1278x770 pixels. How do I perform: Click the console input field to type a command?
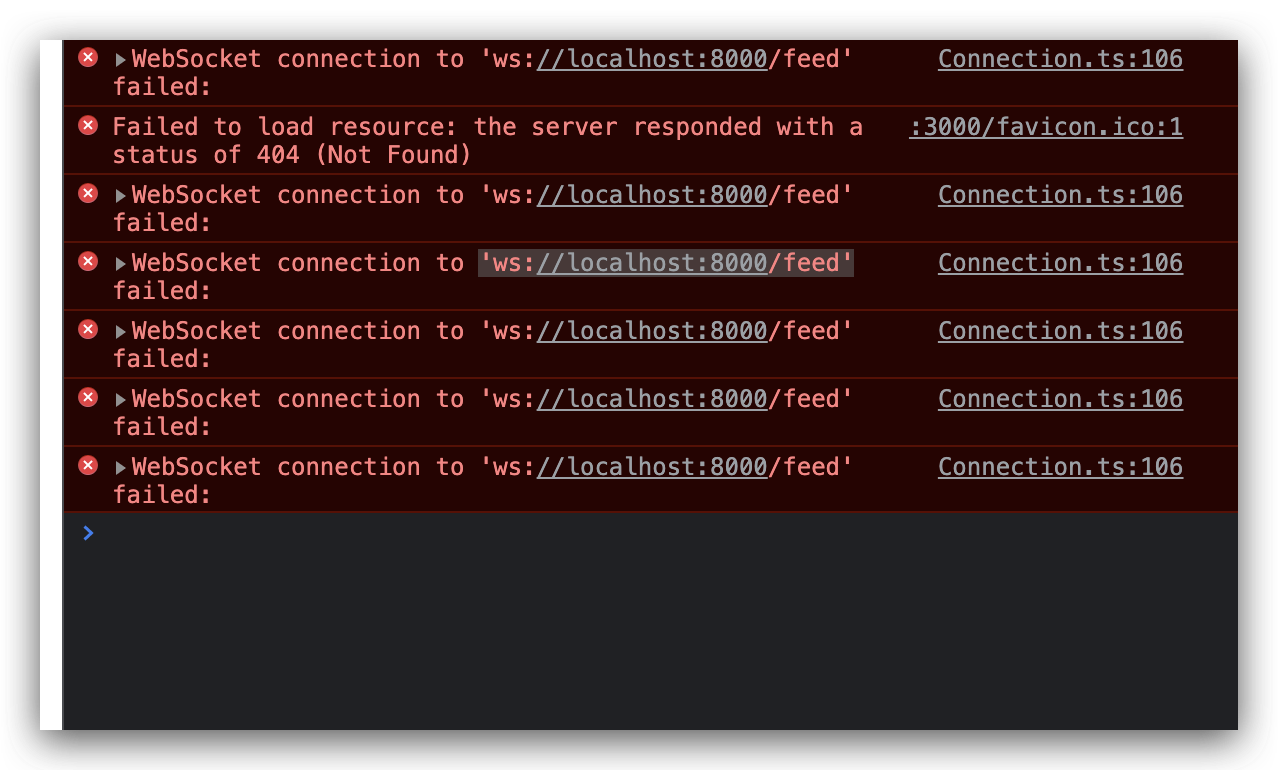click(x=400, y=532)
